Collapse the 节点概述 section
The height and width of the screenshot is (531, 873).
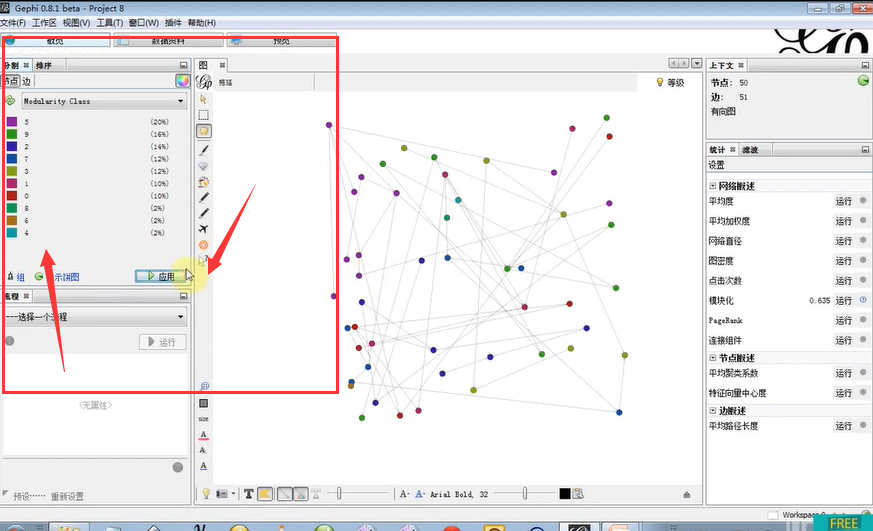pos(713,358)
